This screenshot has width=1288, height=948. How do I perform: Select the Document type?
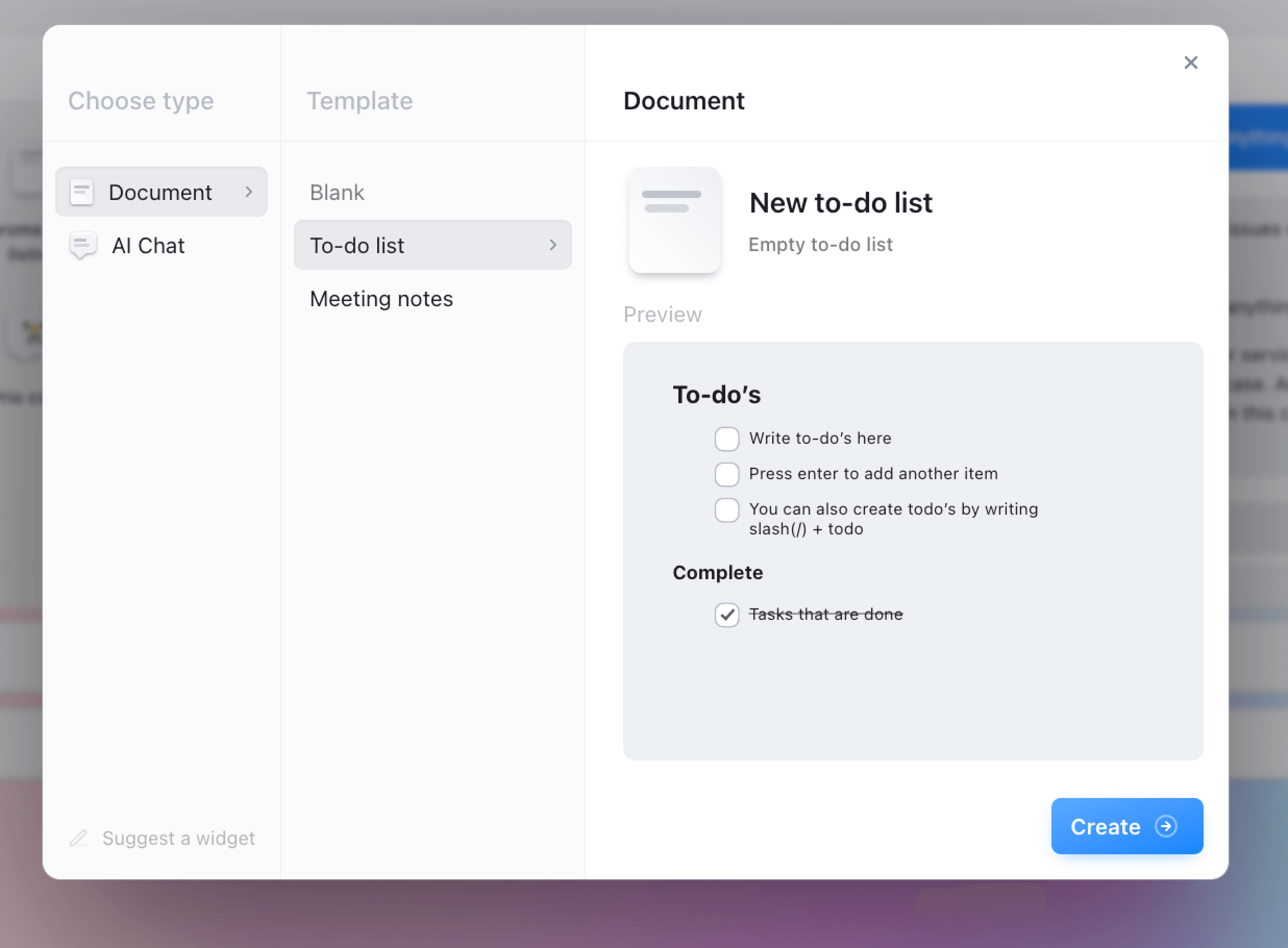(x=160, y=192)
